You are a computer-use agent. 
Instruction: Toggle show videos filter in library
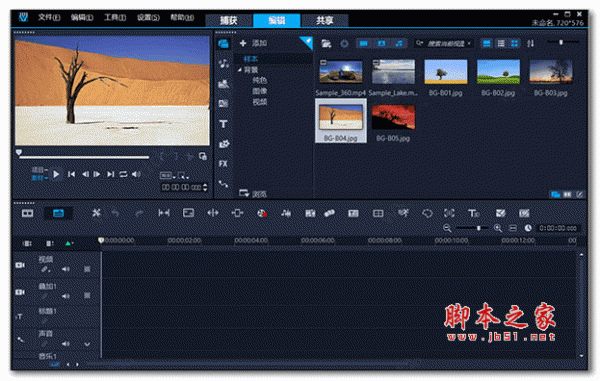(364, 44)
